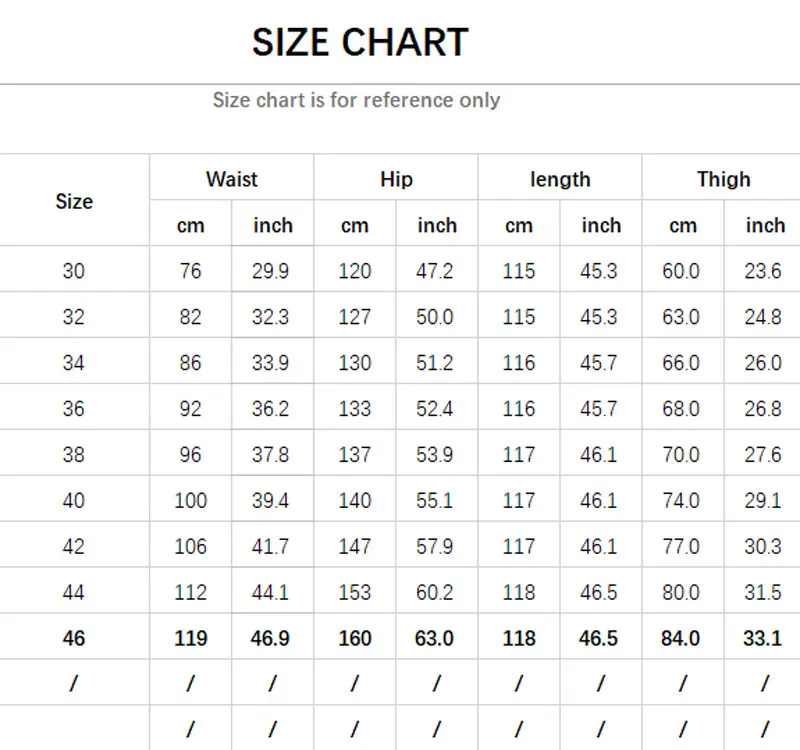The height and width of the screenshot is (750, 800).
Task: Select waist cm value 100
Action: point(190,501)
